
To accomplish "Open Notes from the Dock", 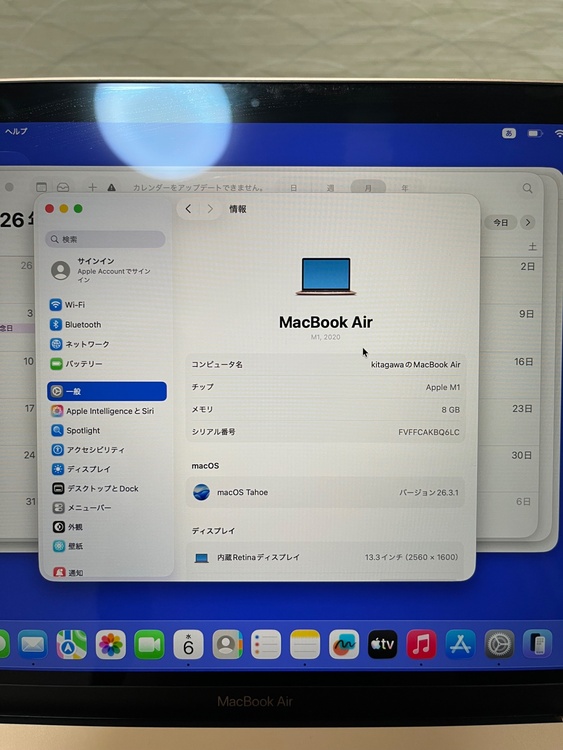I will click(305, 644).
